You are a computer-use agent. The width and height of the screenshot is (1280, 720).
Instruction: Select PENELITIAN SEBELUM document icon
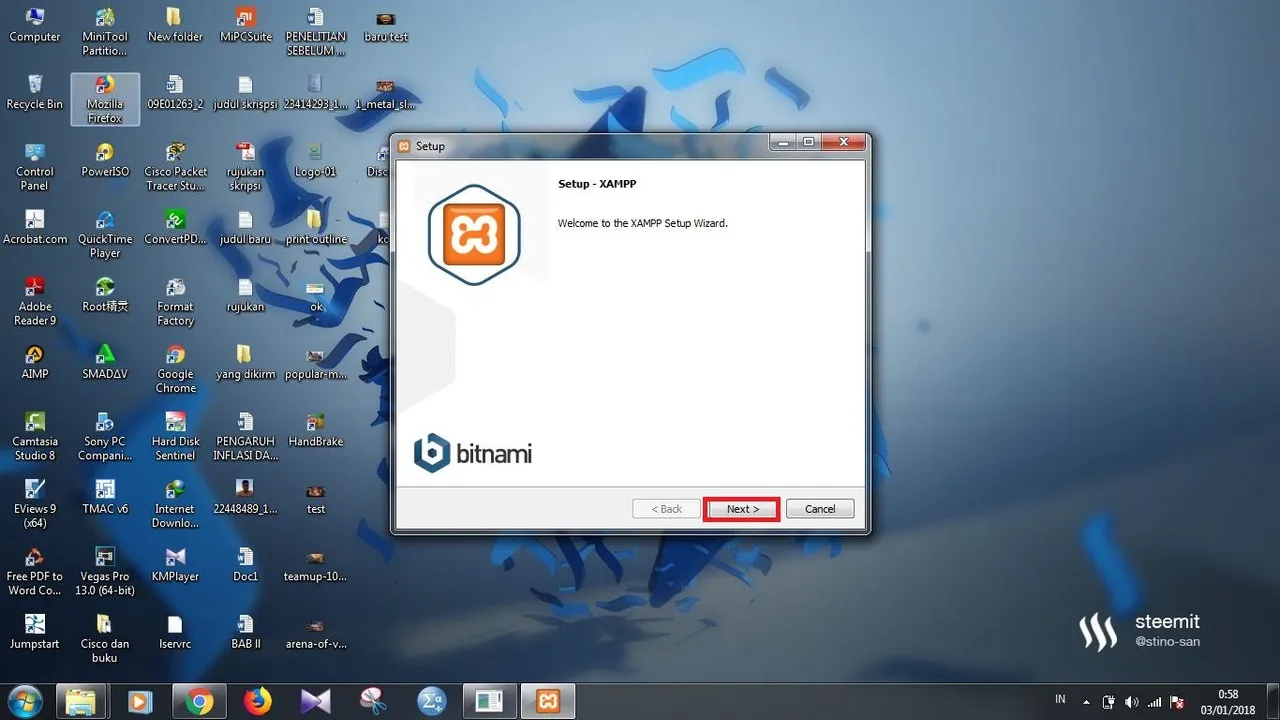pos(315,32)
